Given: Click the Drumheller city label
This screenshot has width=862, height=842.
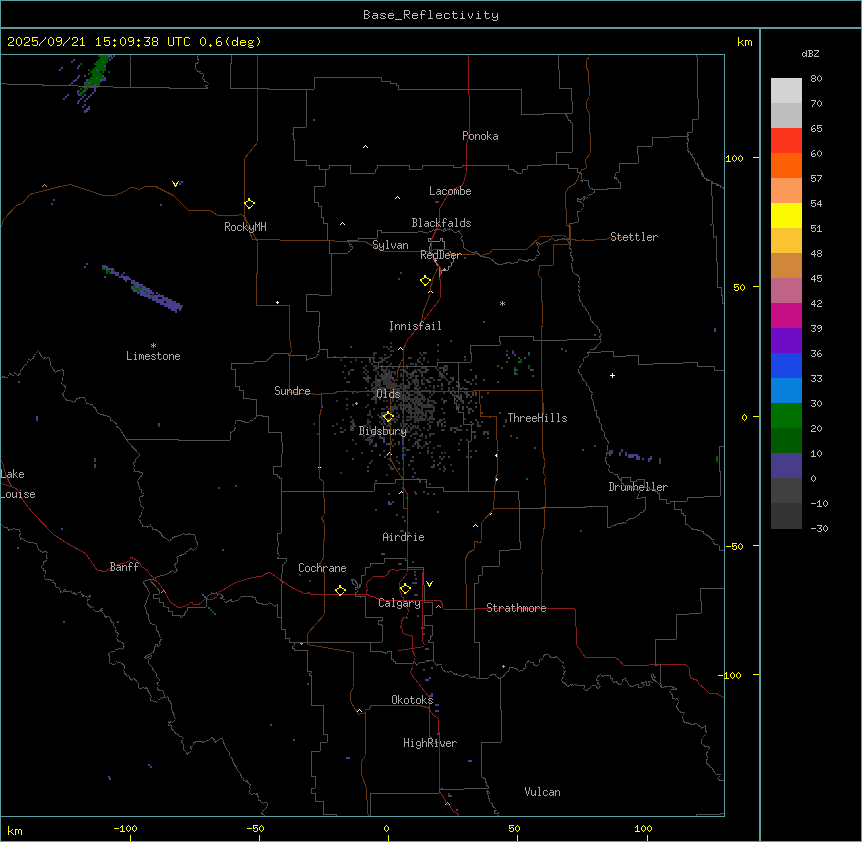Looking at the screenshot, I should pyautogui.click(x=638, y=487).
